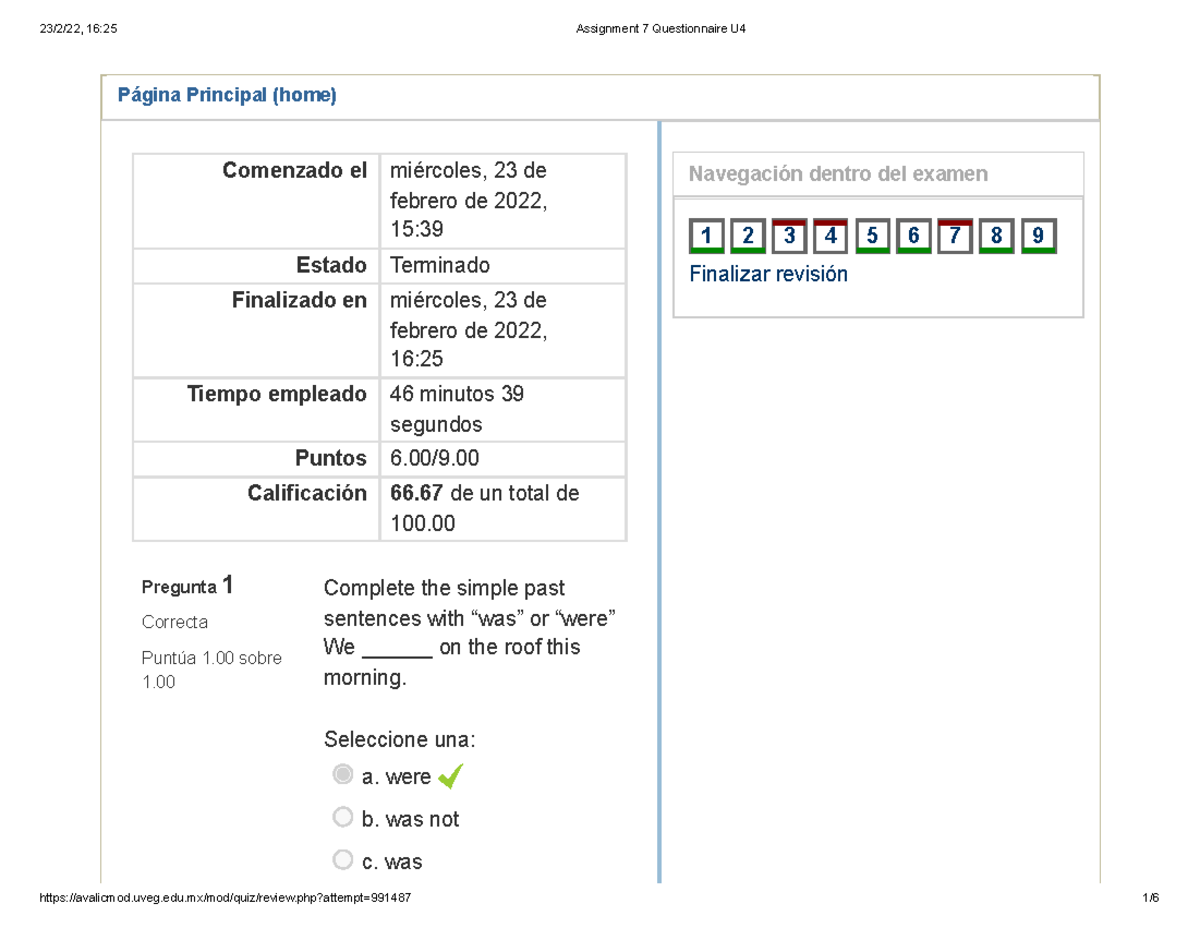Open question 4 in navigation block

pyautogui.click(x=831, y=236)
